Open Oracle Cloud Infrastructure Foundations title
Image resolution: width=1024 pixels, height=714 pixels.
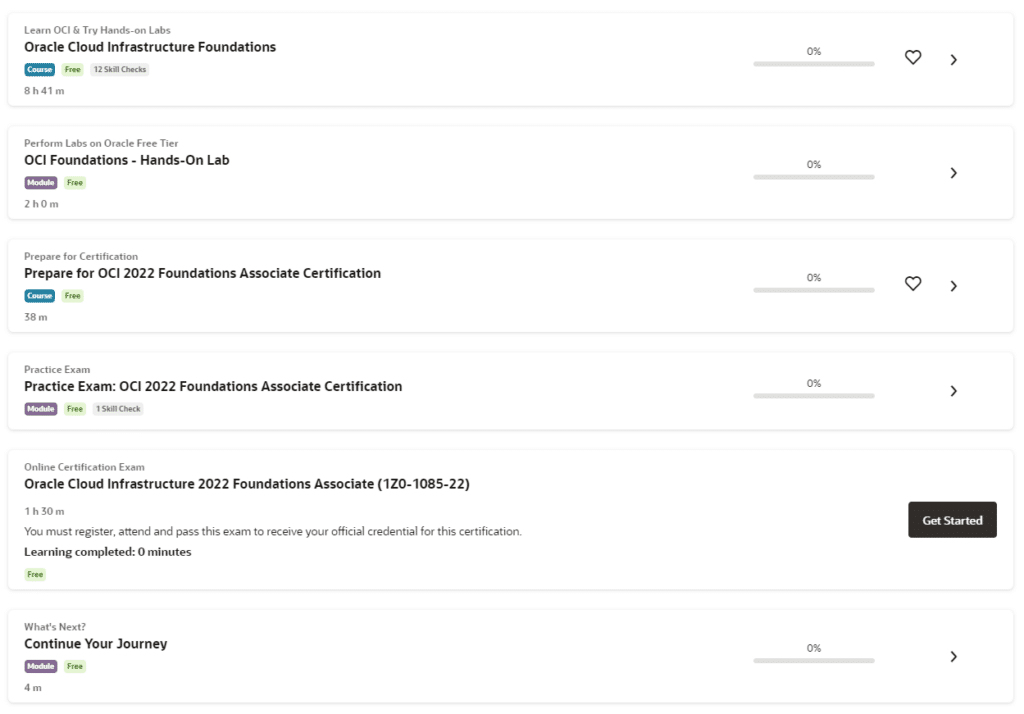150,47
